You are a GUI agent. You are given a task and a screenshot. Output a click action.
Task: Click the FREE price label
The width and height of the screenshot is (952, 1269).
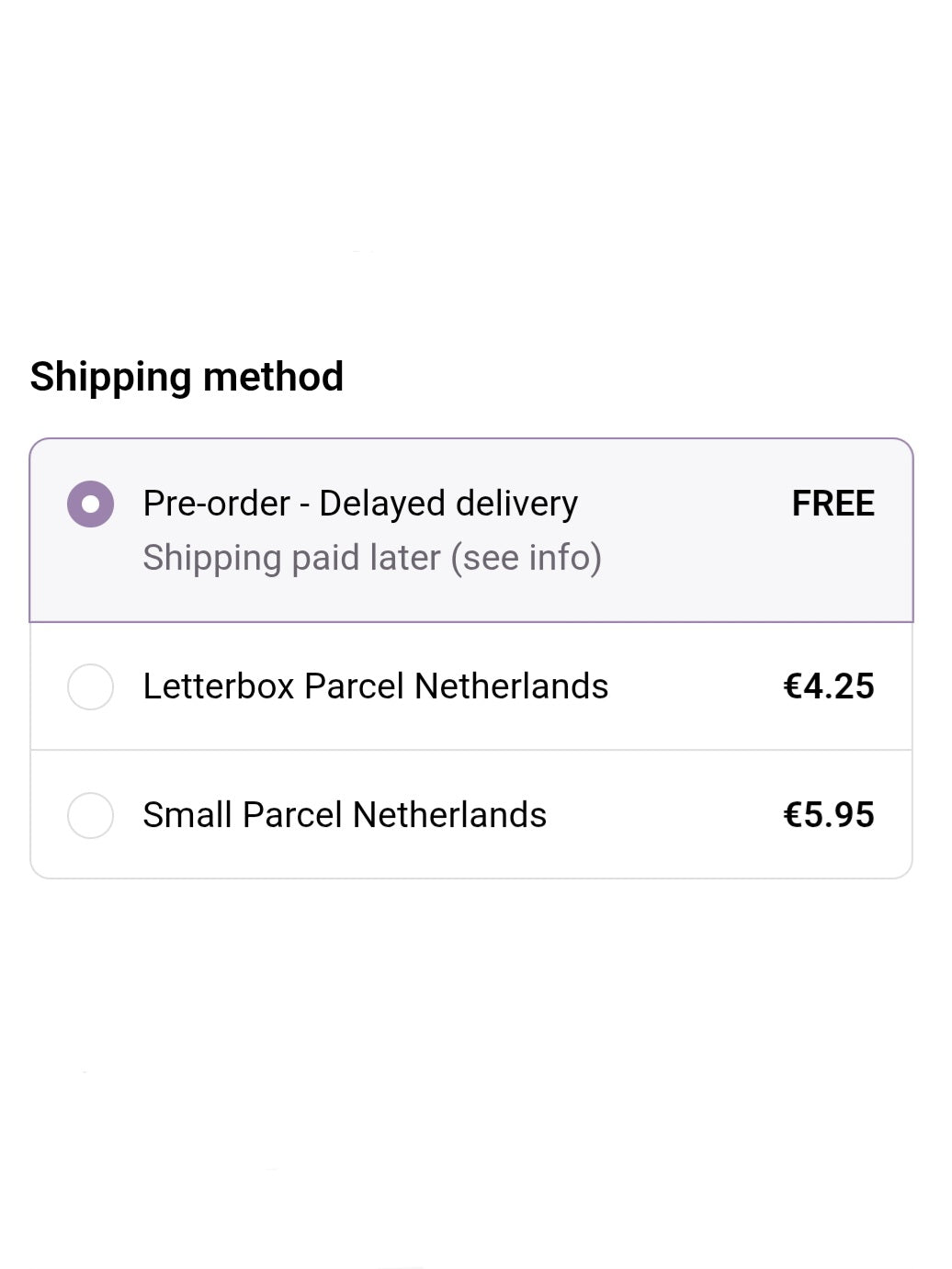833,504
